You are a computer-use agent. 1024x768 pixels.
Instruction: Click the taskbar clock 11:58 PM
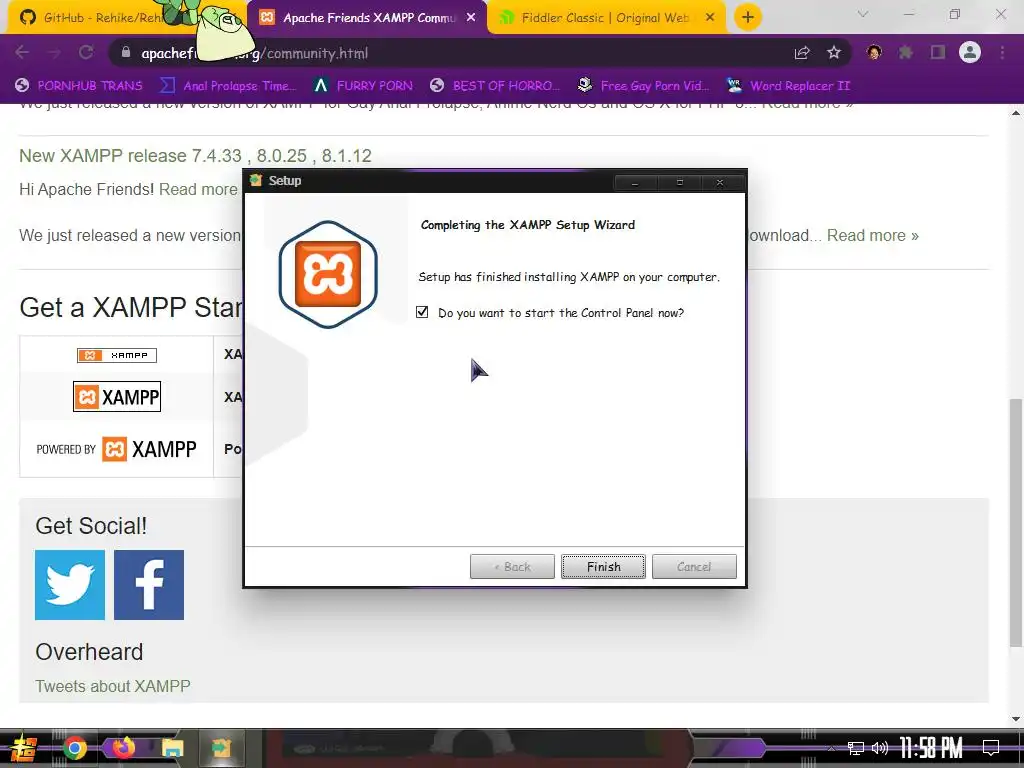(x=931, y=748)
